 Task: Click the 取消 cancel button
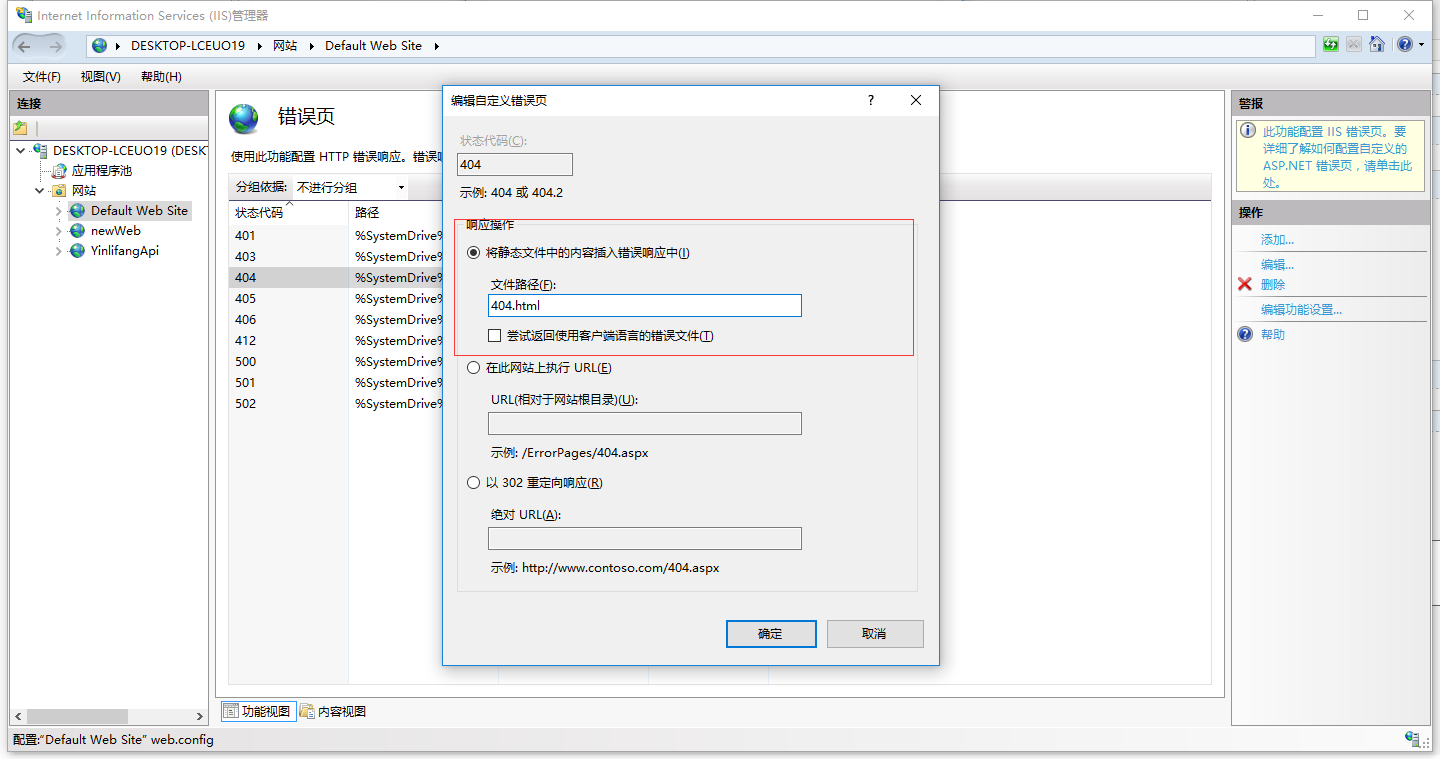pos(873,634)
